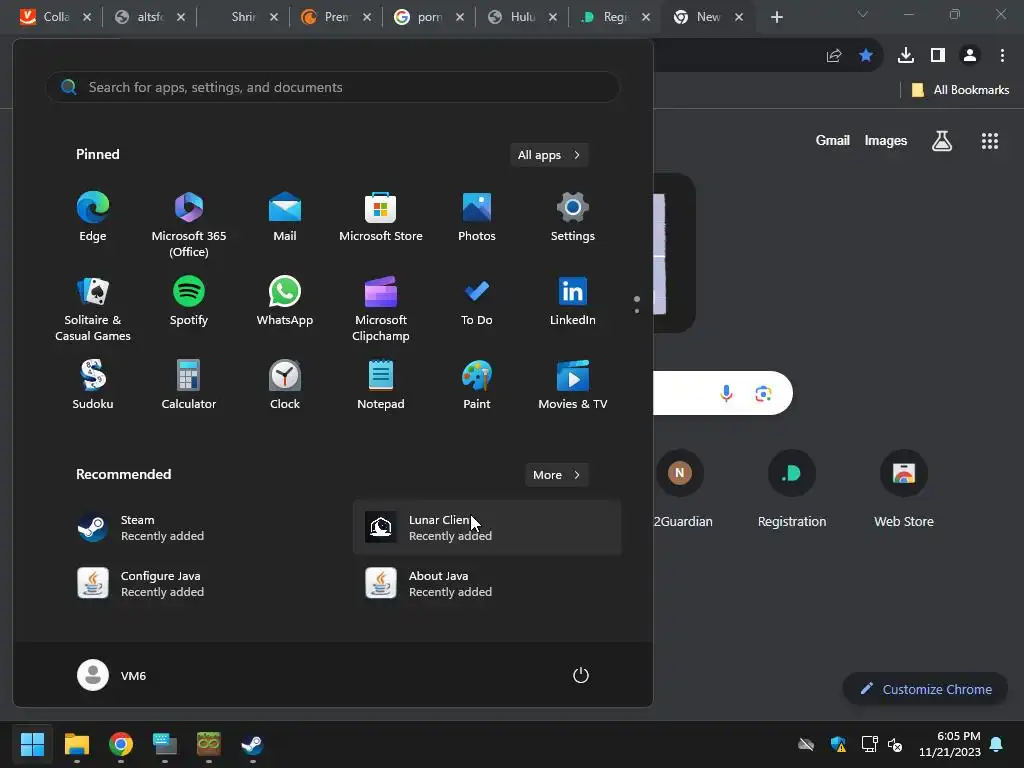The image size is (1024, 768).
Task: Click the Customize Chrome button
Action: coord(925,689)
